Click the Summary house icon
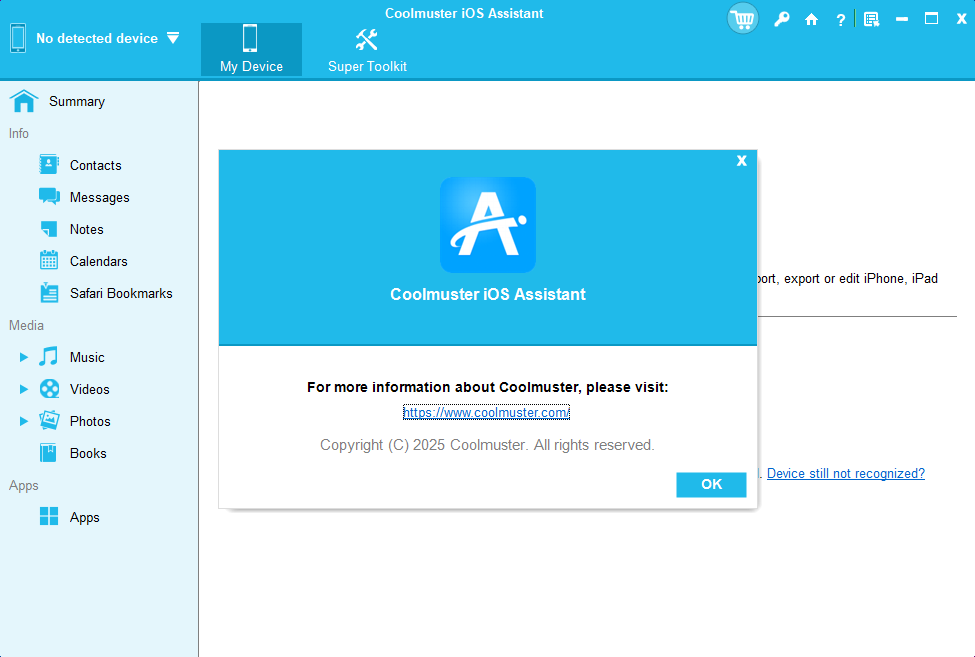The image size is (975, 657). pos(24,101)
